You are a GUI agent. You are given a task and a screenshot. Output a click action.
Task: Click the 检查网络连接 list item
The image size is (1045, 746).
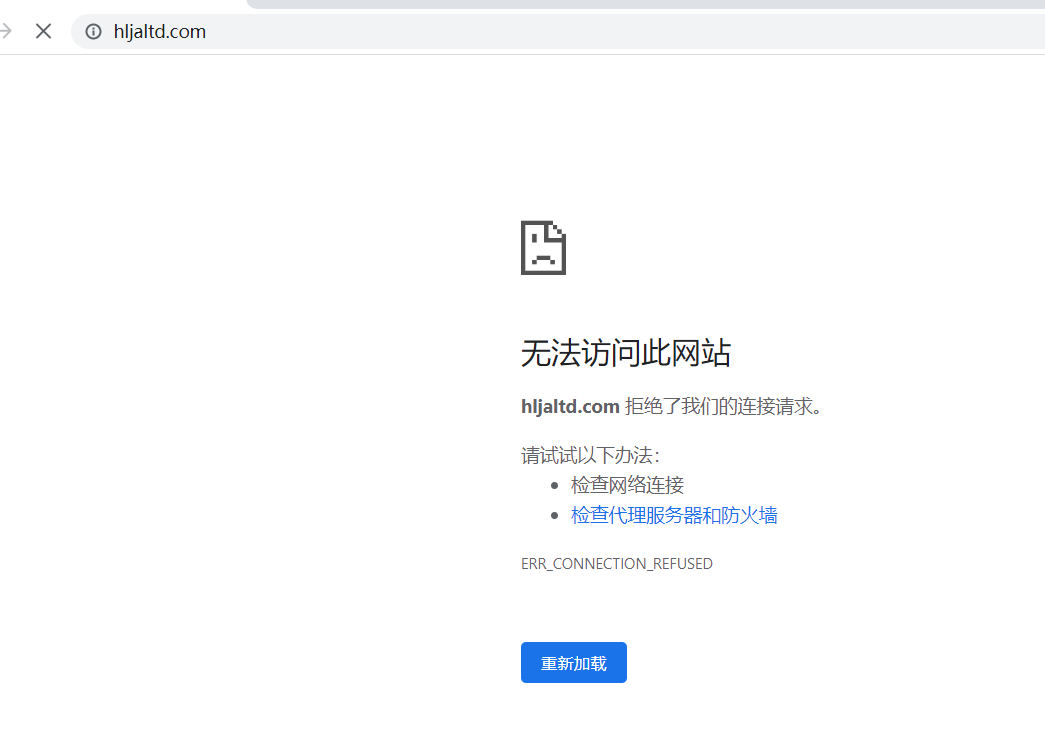tap(627, 486)
